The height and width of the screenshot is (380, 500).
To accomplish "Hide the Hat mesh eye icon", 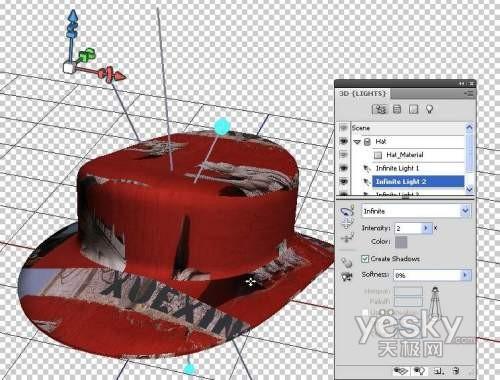I will [x=343, y=141].
